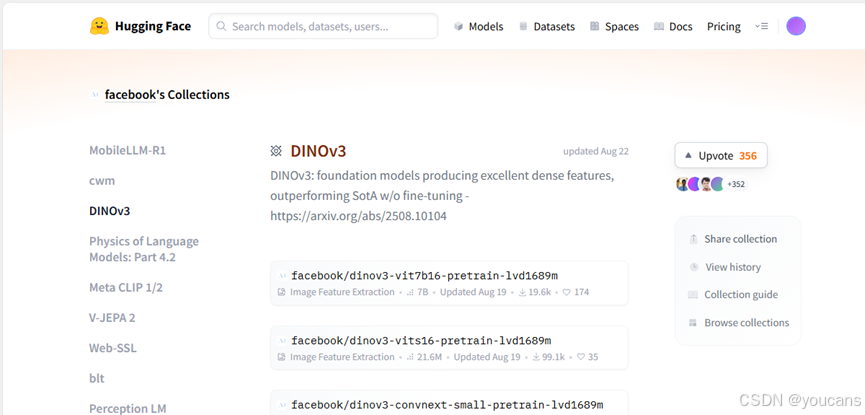Click Meta logo on dinov3-vit7b16 card
Image resolution: width=865 pixels, height=415 pixels.
click(282, 275)
